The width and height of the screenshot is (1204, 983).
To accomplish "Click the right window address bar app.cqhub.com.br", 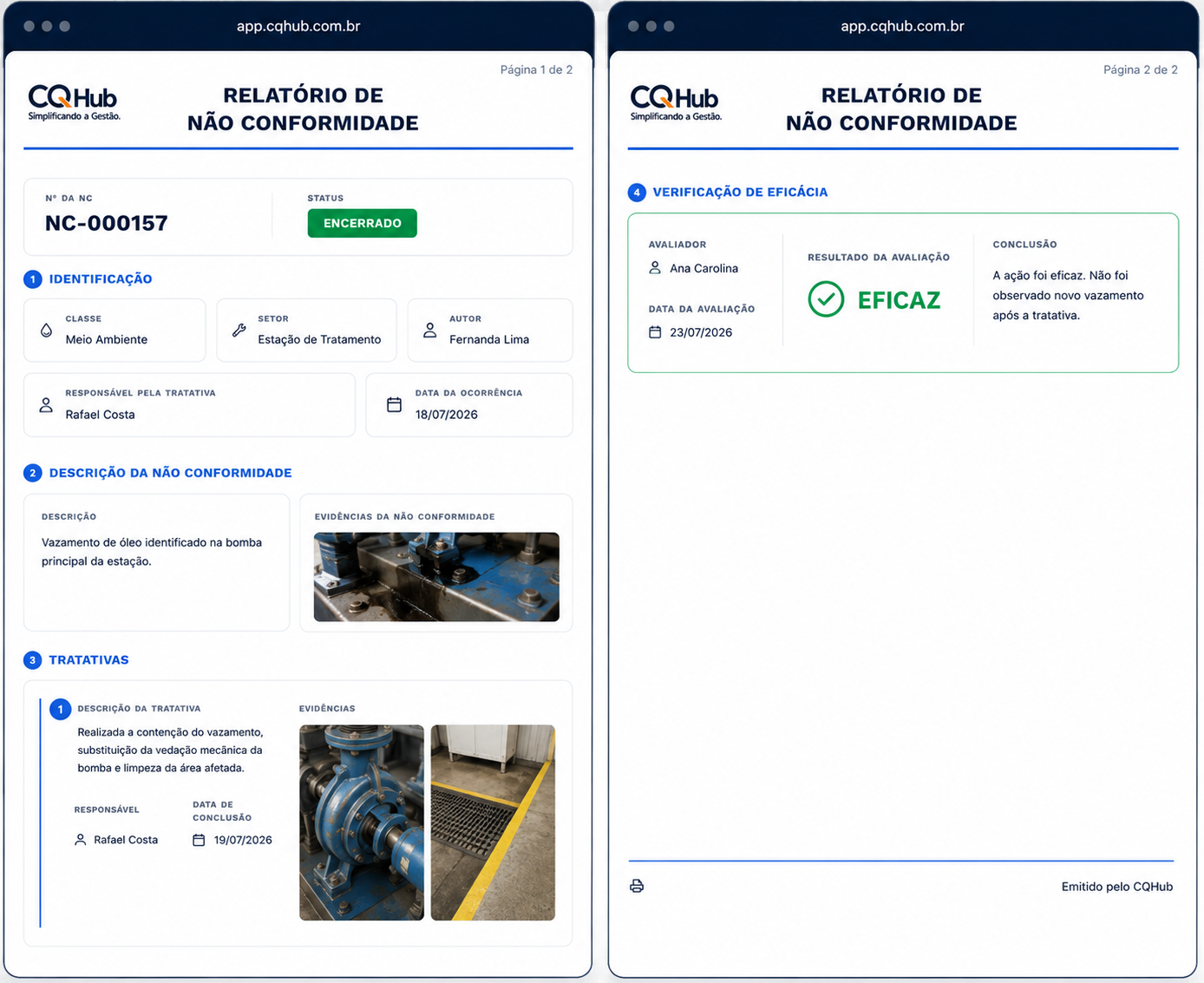I will [x=902, y=26].
